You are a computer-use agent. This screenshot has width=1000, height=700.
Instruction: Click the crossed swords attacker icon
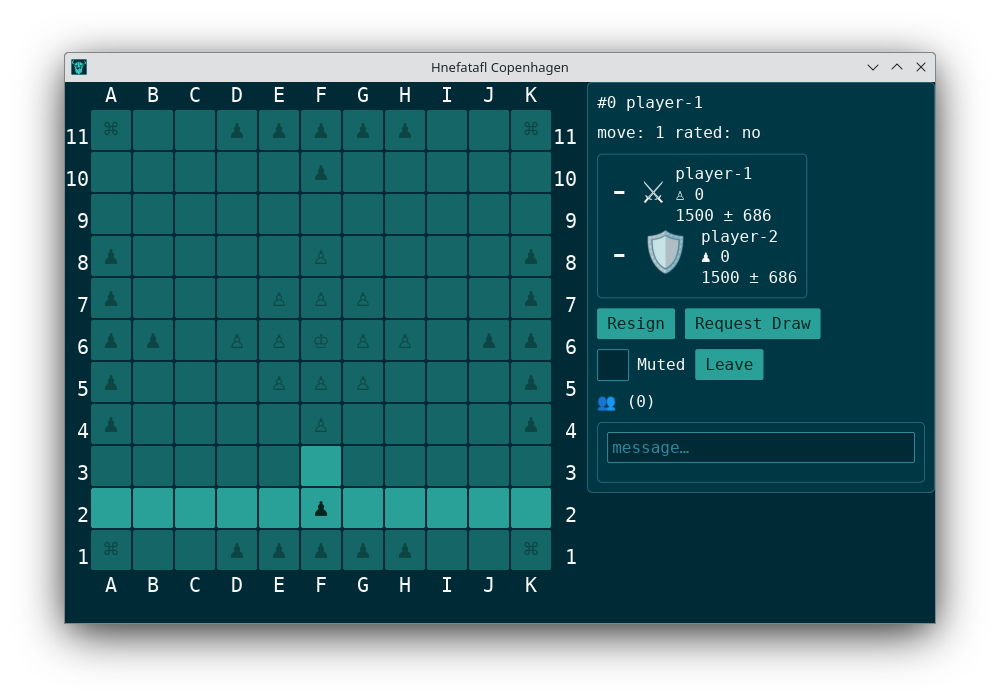coord(653,193)
